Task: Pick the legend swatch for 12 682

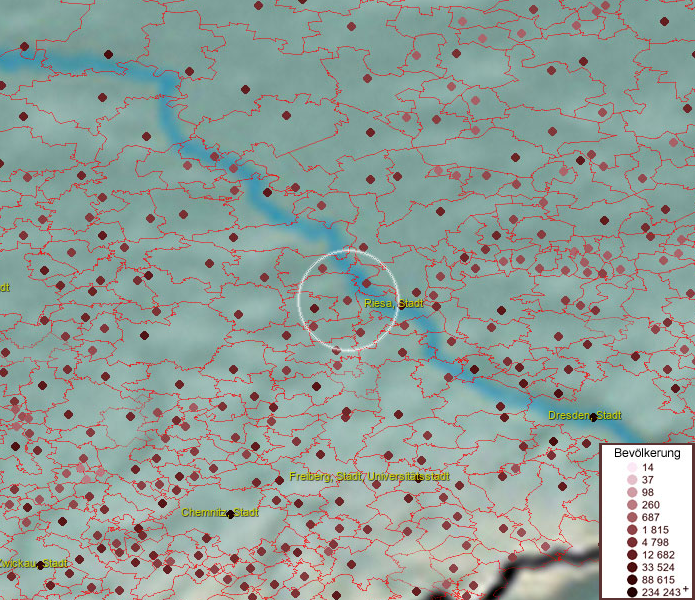Action: pyautogui.click(x=632, y=554)
